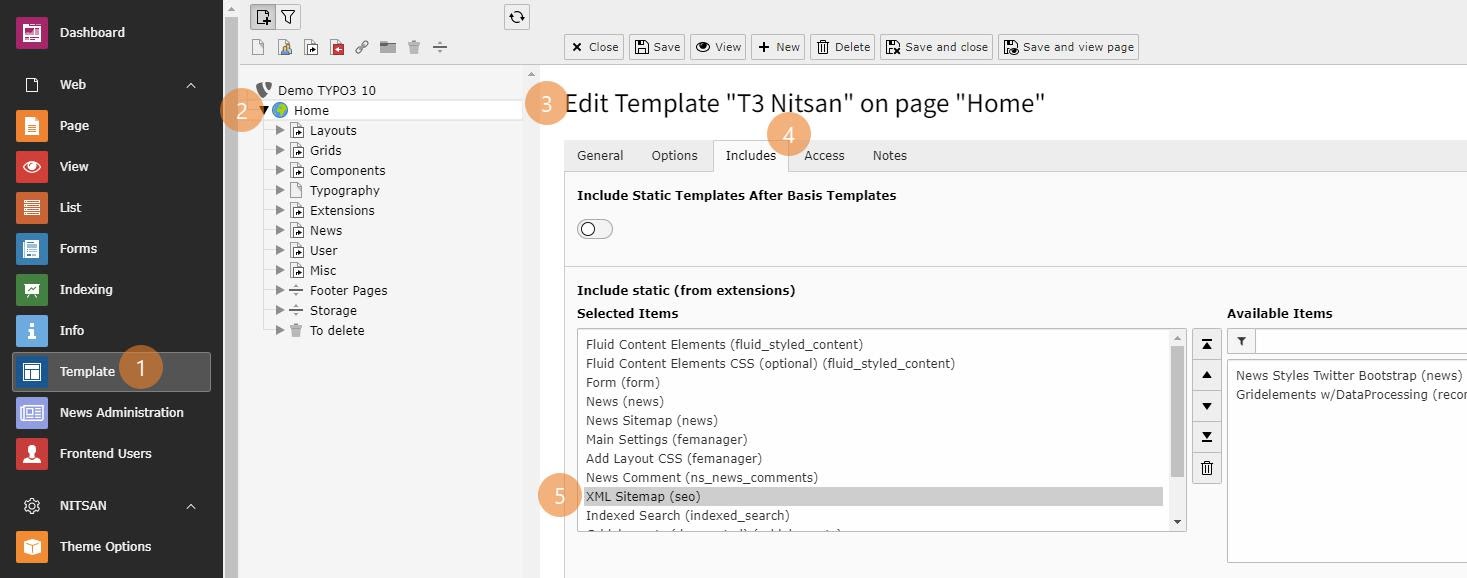1467x578 pixels.
Task: Click the refresh page tree icon
Action: tap(516, 17)
